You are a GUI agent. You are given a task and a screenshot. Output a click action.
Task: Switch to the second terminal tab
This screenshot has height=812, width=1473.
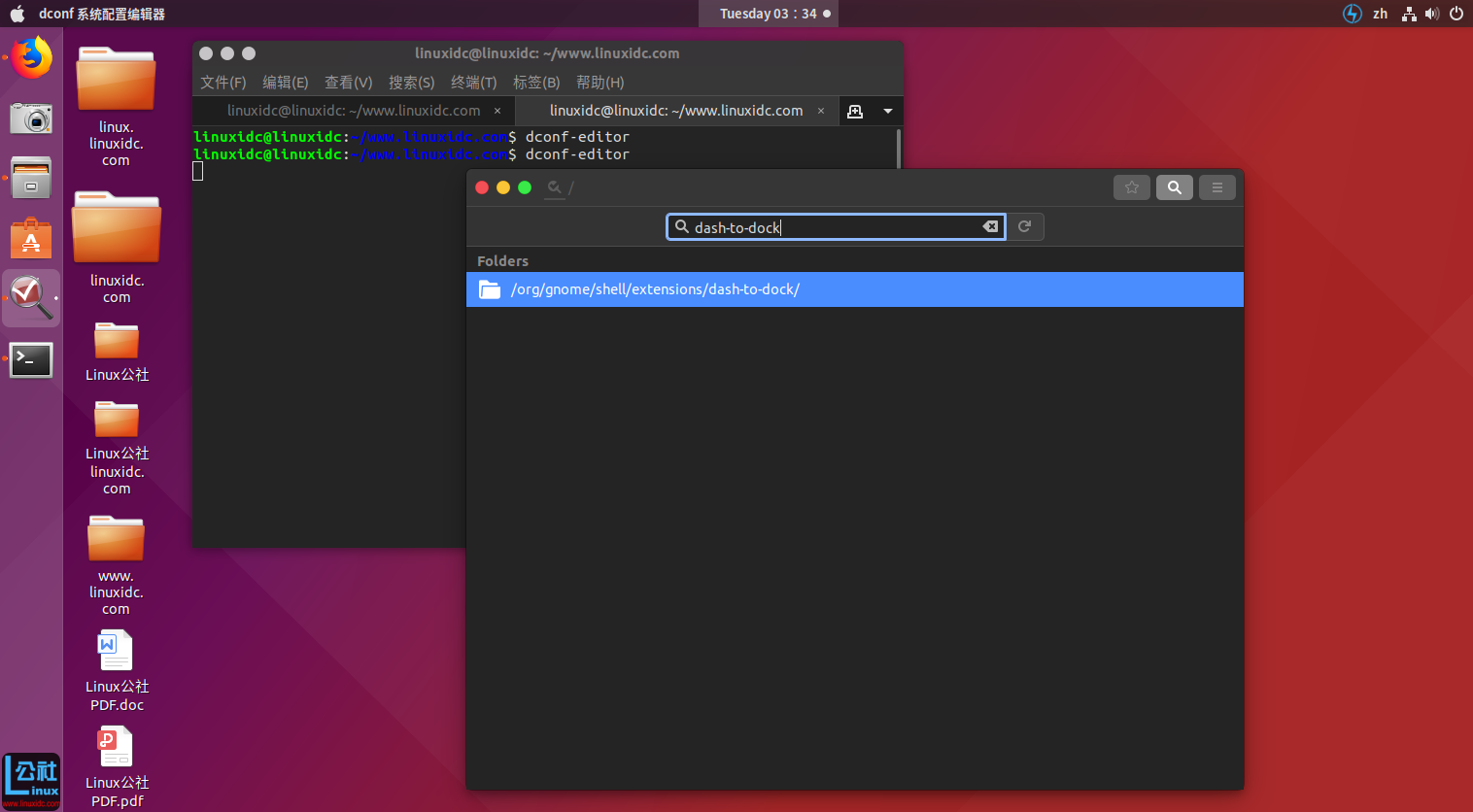point(676,111)
